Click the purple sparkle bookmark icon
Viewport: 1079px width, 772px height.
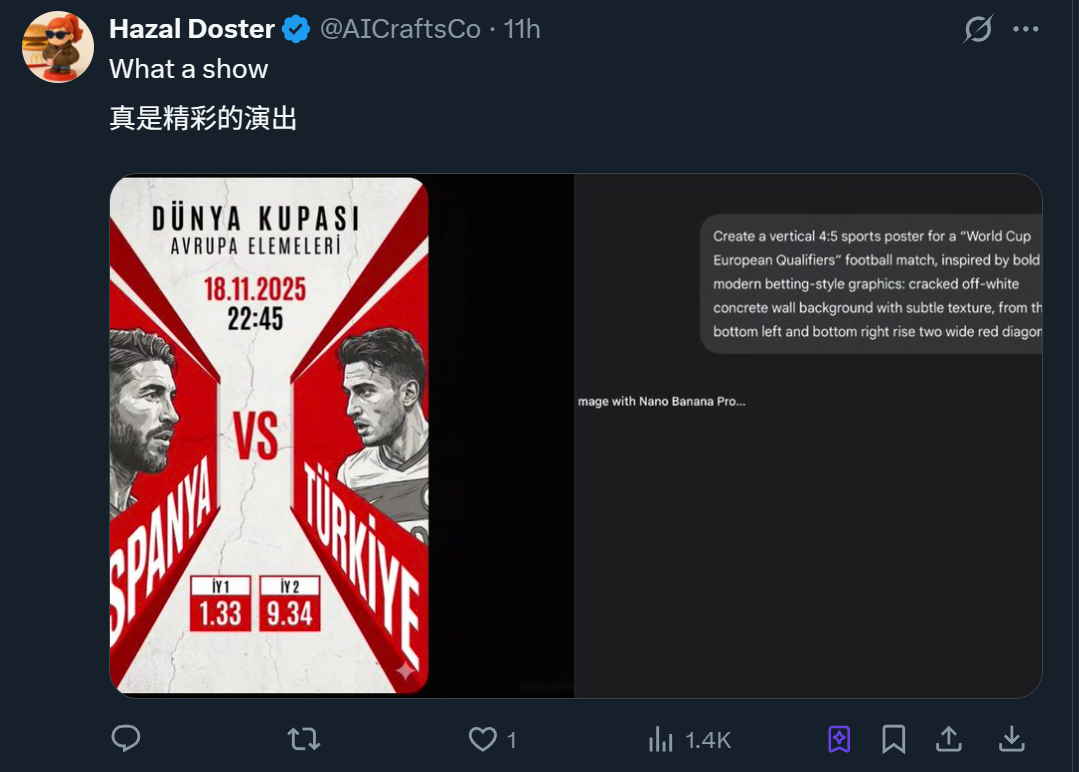[x=839, y=739]
